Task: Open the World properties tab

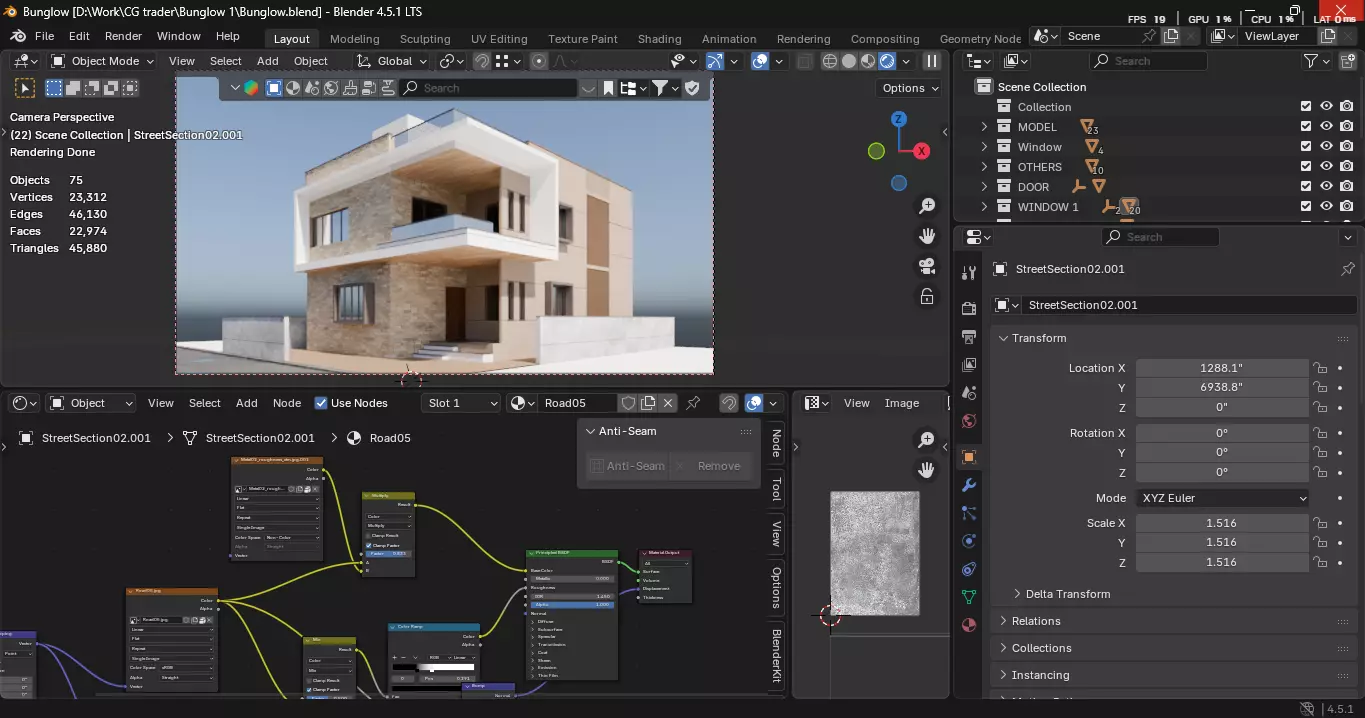Action: click(x=968, y=421)
